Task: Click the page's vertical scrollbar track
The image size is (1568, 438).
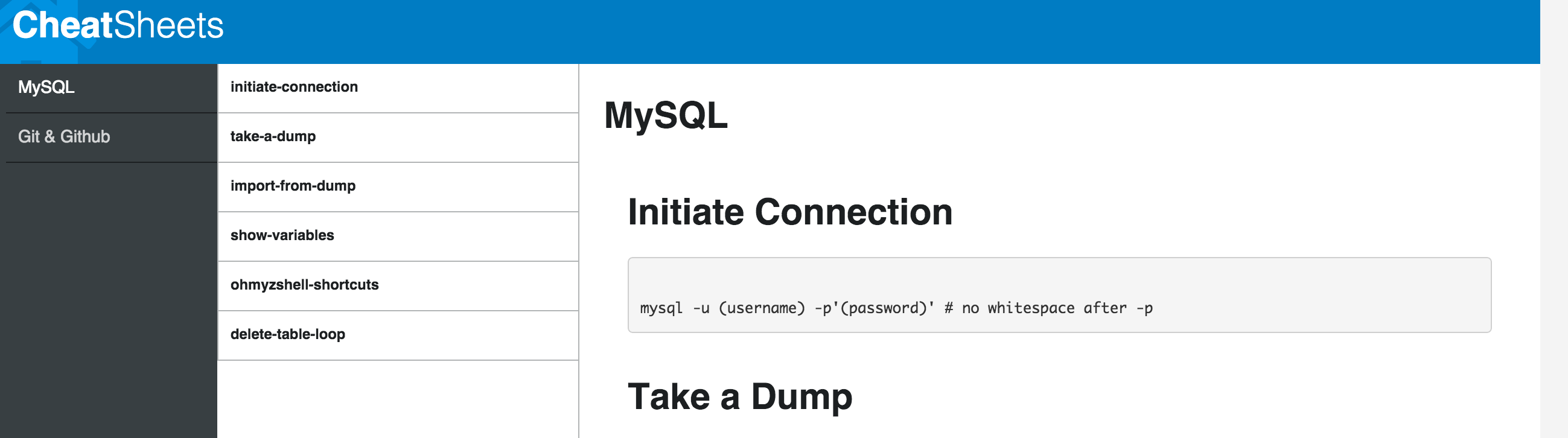Action: pos(1554,219)
